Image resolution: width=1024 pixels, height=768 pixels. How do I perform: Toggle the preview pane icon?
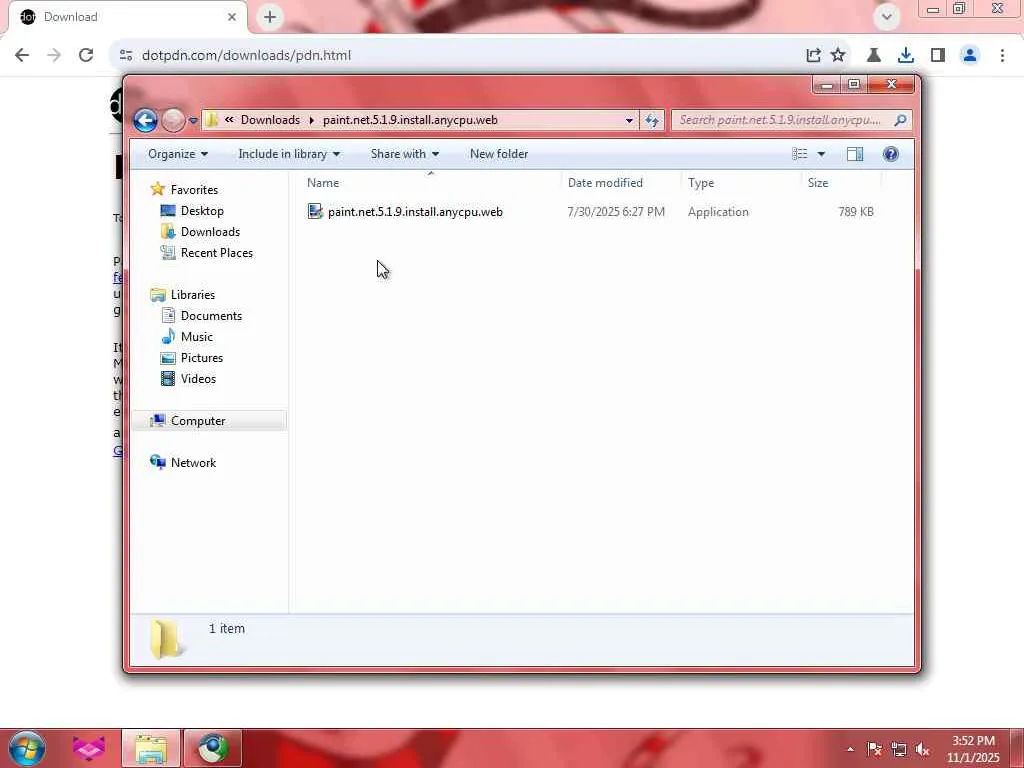(855, 154)
